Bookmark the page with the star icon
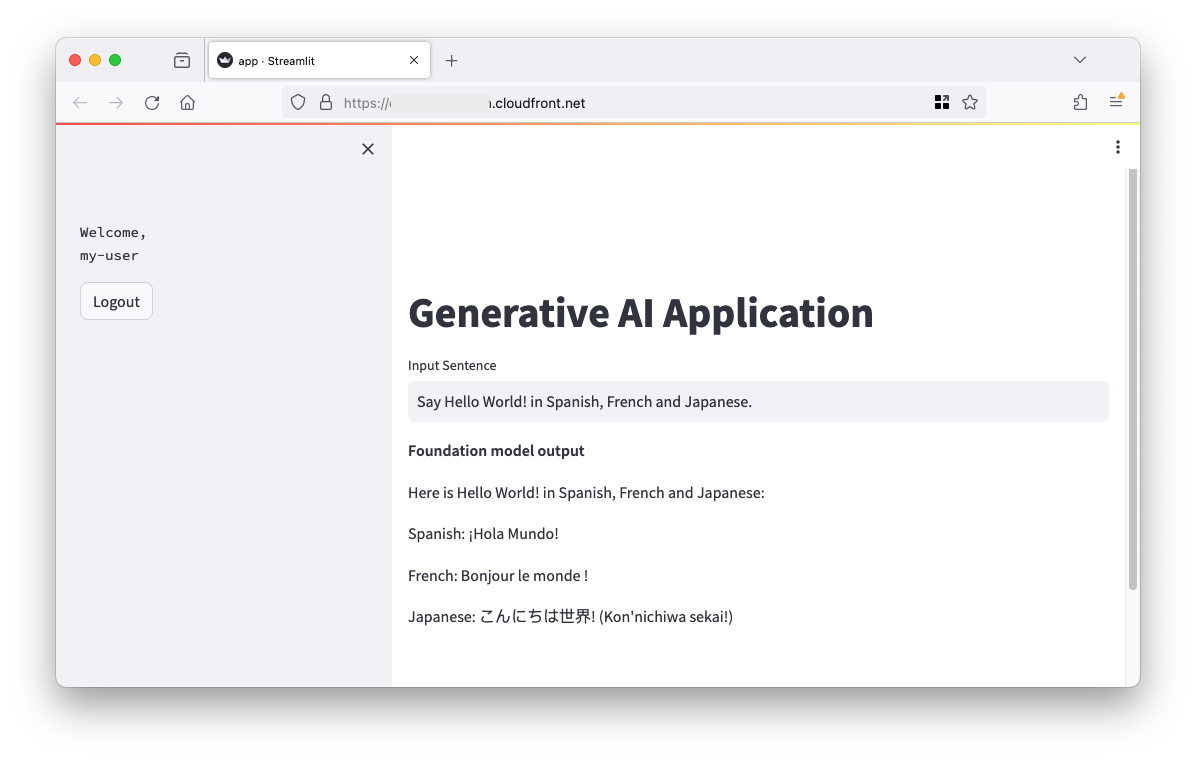The image size is (1196, 761). click(970, 102)
